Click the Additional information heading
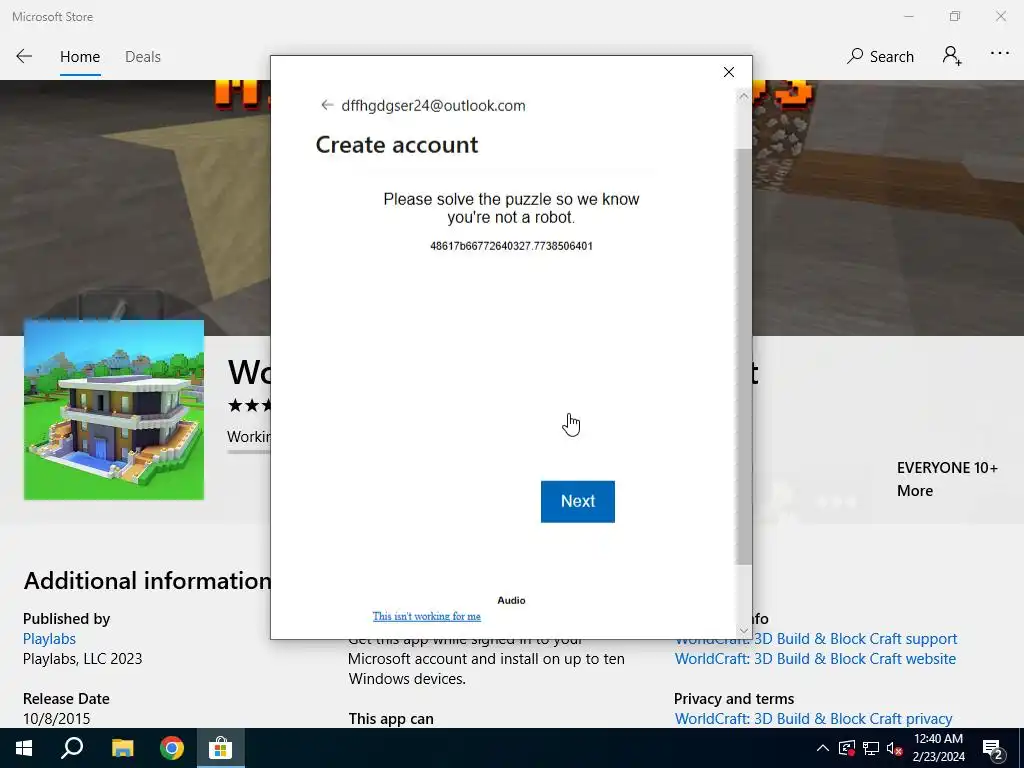 [147, 581]
